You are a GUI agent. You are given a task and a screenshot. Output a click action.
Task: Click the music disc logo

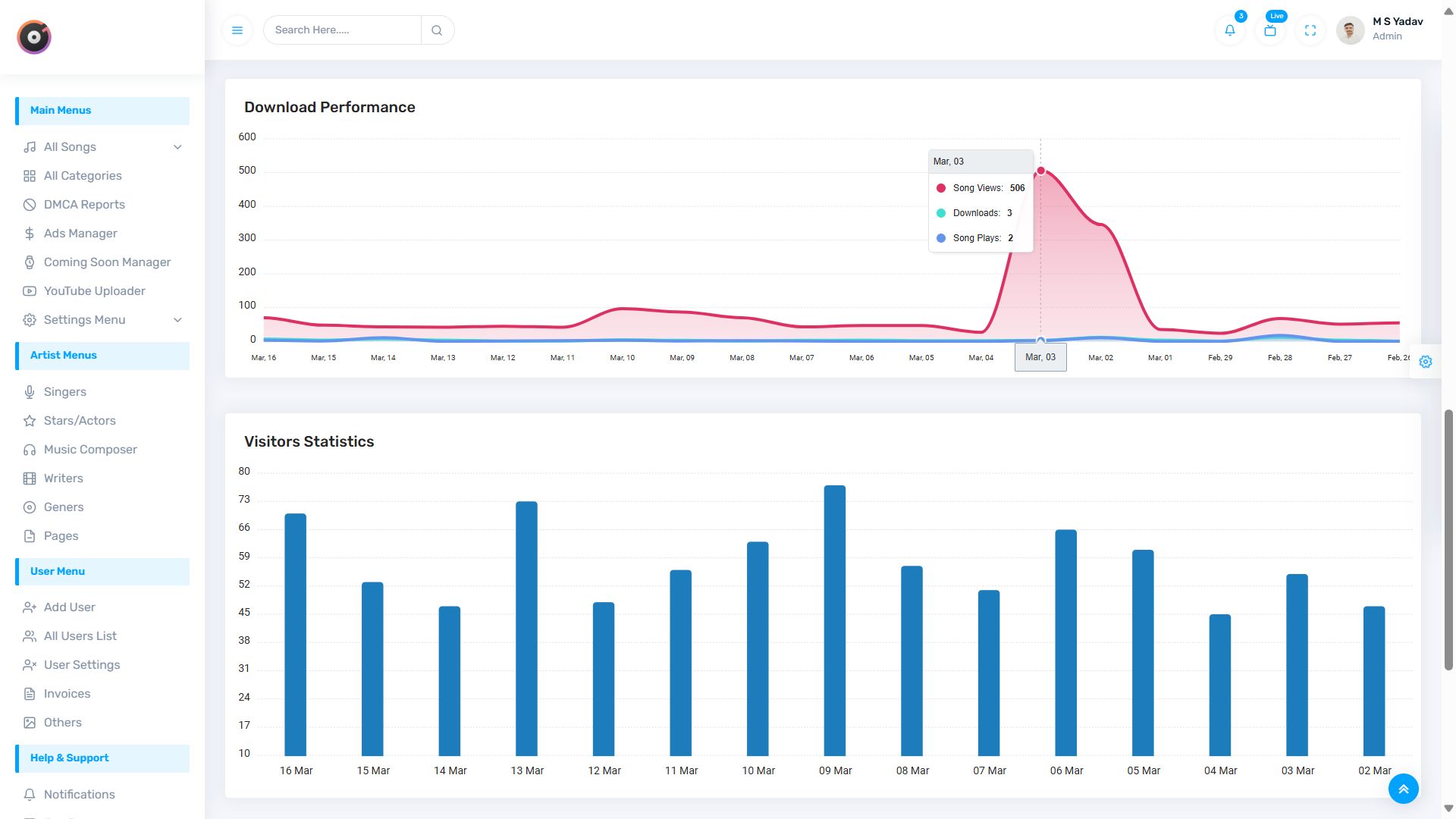[34, 37]
